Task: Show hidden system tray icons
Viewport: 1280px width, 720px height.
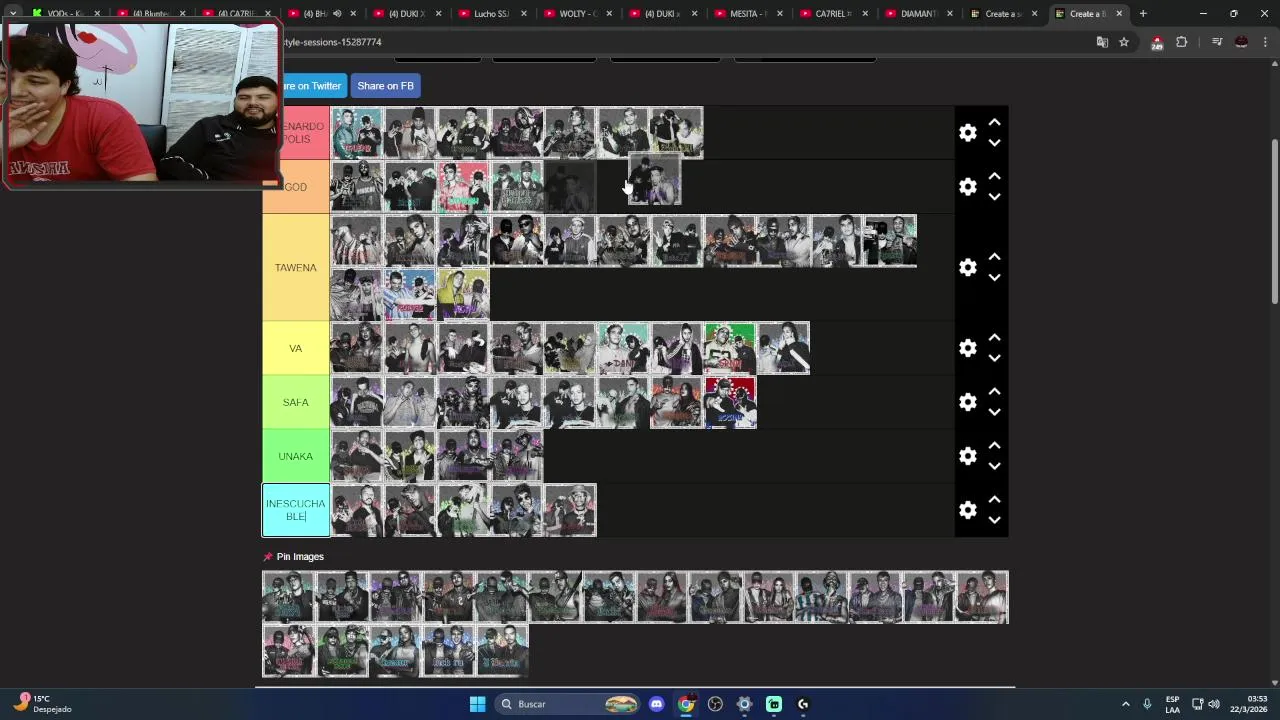Action: coord(1125,704)
